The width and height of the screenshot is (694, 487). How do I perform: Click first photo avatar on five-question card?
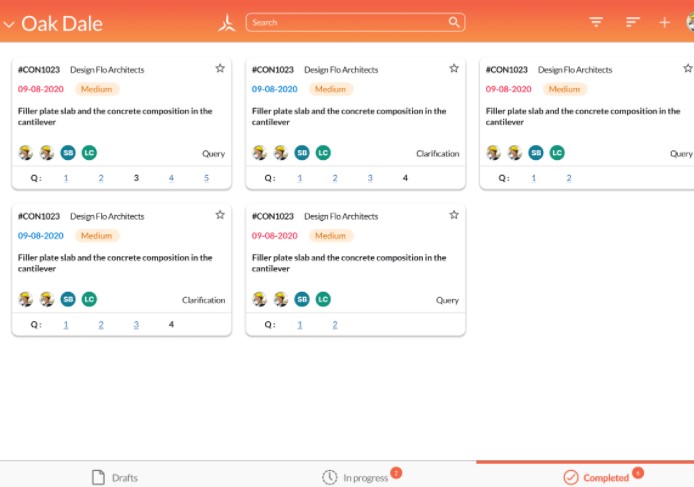(26, 153)
